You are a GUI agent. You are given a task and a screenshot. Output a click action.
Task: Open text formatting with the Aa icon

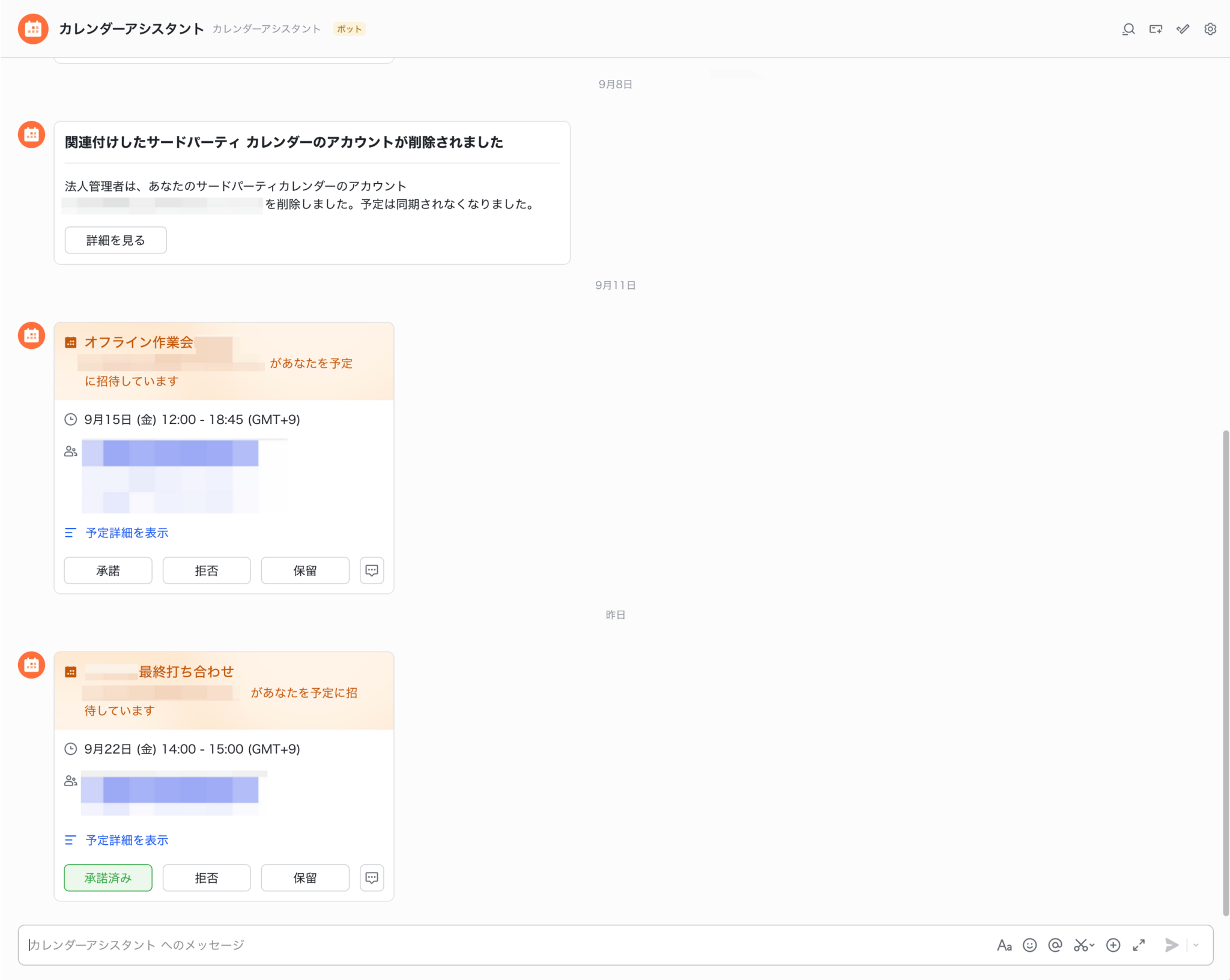pyautogui.click(x=1004, y=945)
